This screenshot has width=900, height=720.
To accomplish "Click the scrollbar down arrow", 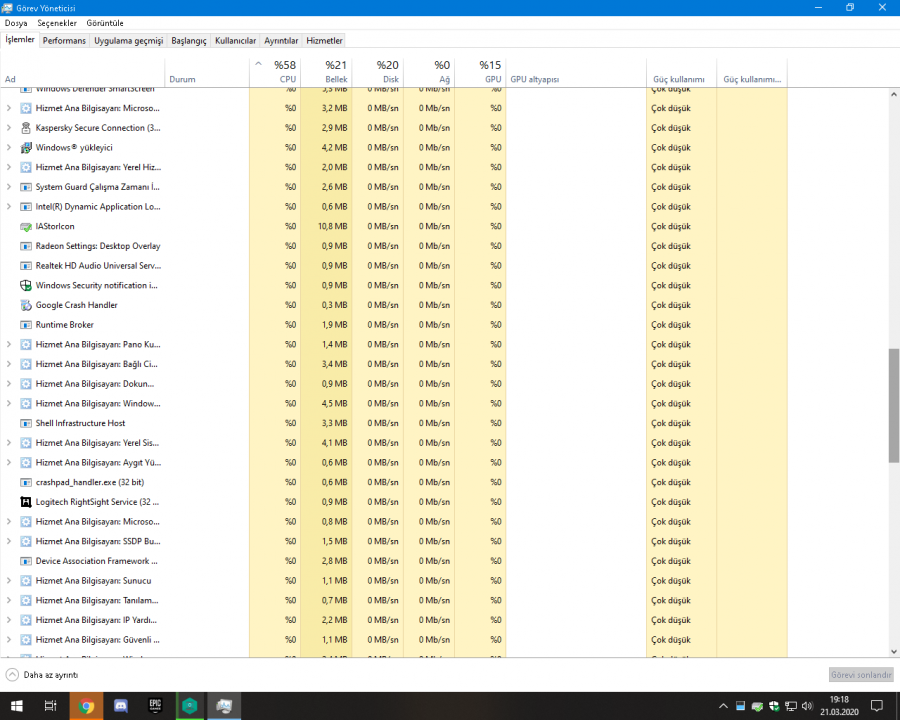I will pos(894,652).
